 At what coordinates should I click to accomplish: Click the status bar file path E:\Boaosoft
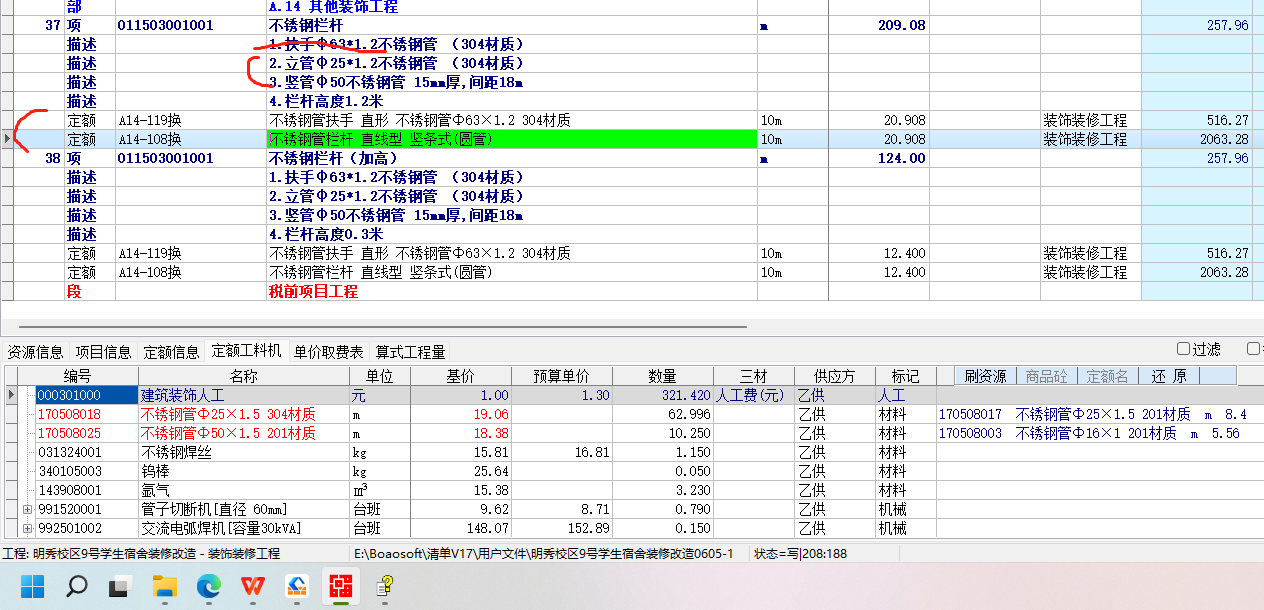[544, 553]
